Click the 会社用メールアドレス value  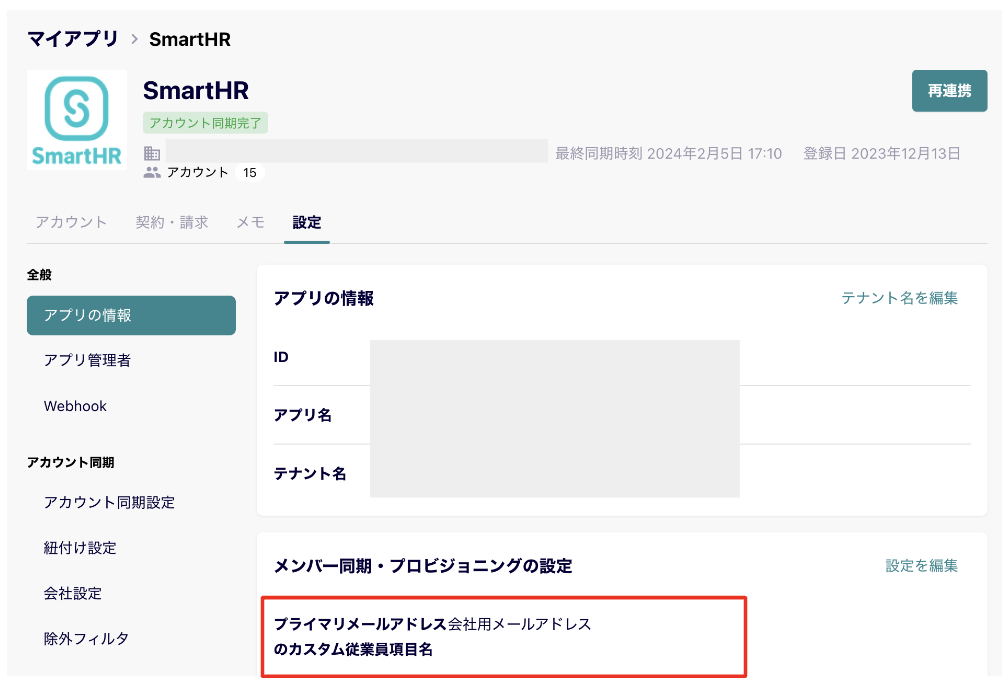point(520,624)
